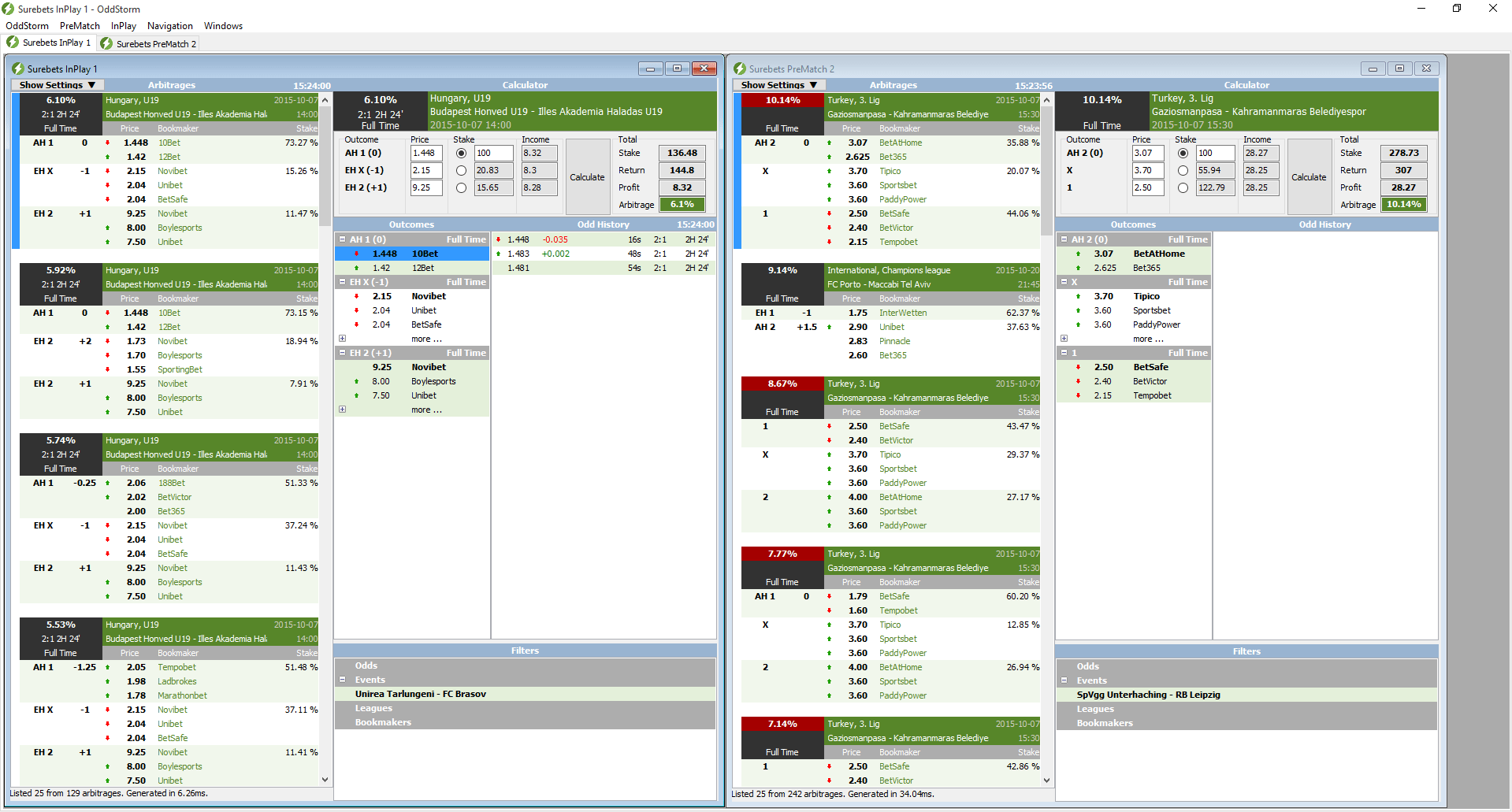Image resolution: width=1512 pixels, height=812 pixels.
Task: Click the green up arrow beside BetAtHome 3.07 outcome
Action: pyautogui.click(x=1078, y=254)
